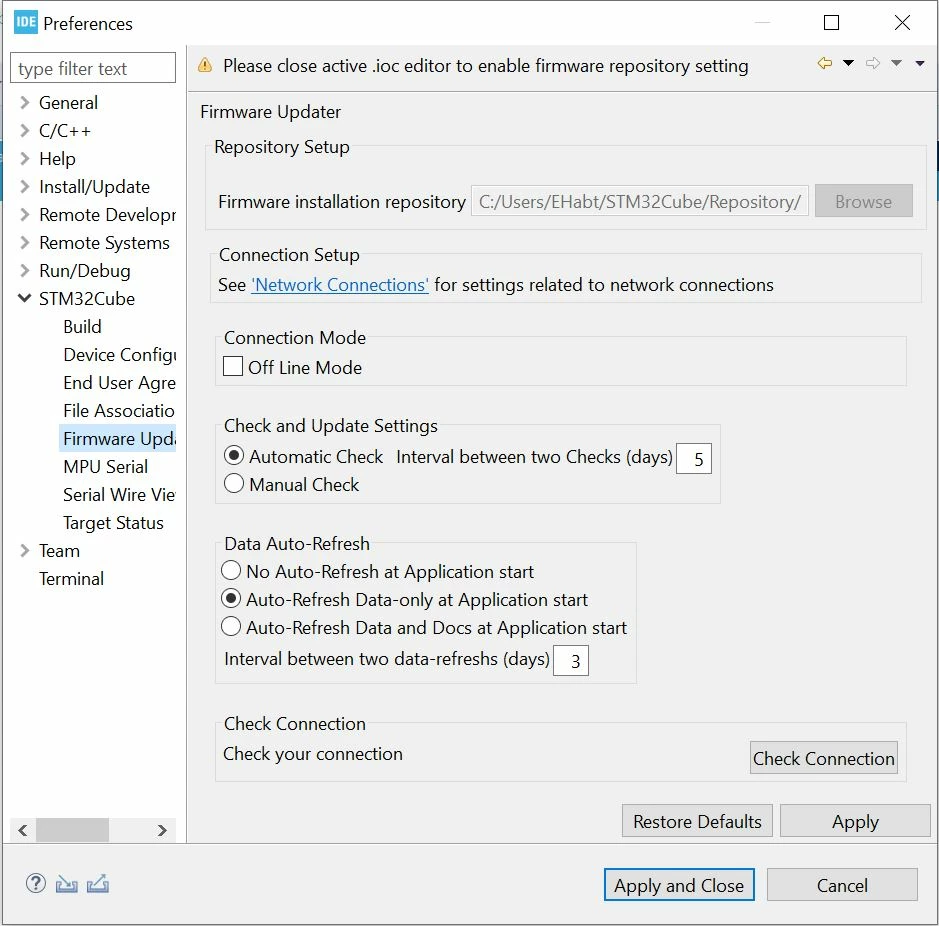Expand the Run/Debug tree node
The height and width of the screenshot is (926, 939).
[25, 270]
